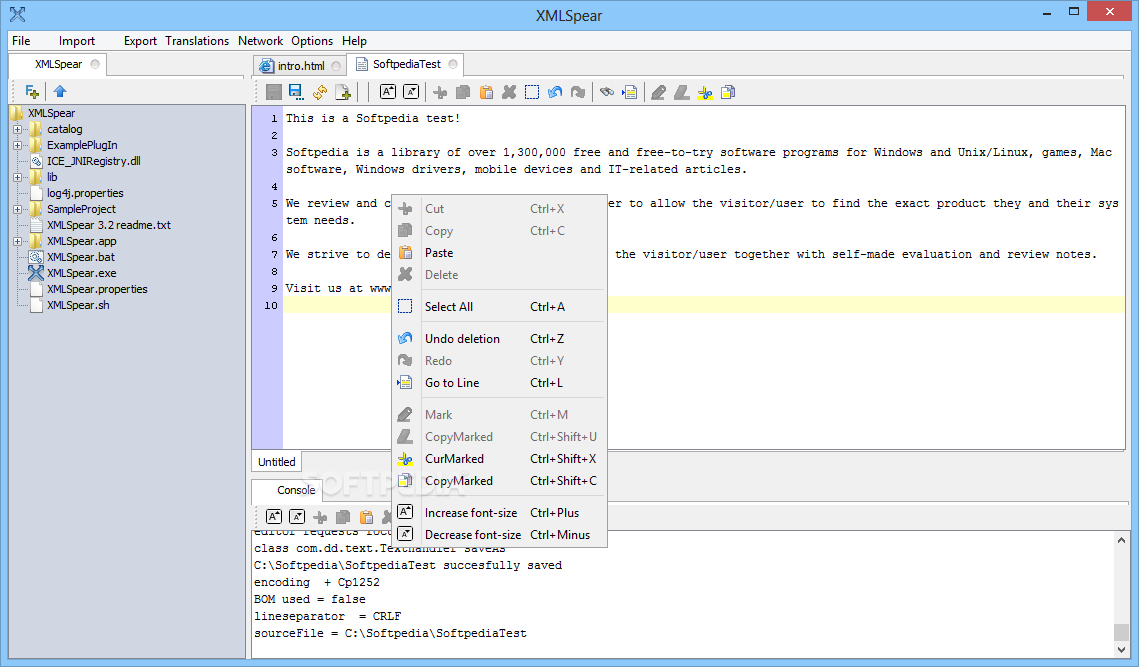Image resolution: width=1139 pixels, height=667 pixels.
Task: Open the Network menu
Action: pos(260,41)
